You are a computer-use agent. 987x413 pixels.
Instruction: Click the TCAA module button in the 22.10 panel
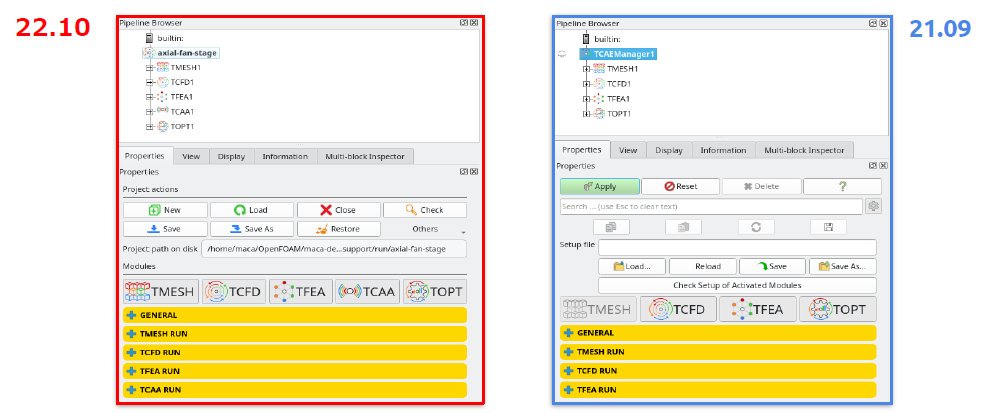368,291
